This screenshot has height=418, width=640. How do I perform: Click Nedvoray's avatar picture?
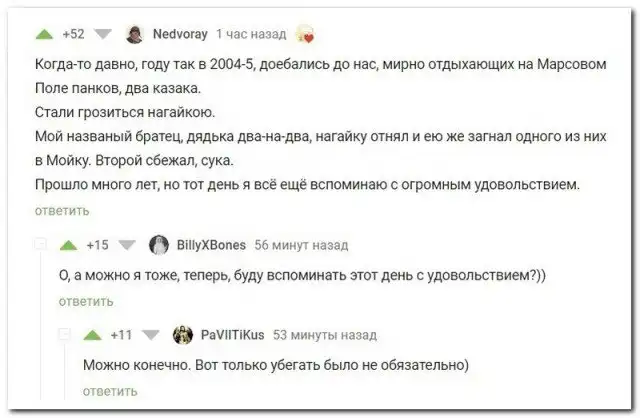pos(134,34)
